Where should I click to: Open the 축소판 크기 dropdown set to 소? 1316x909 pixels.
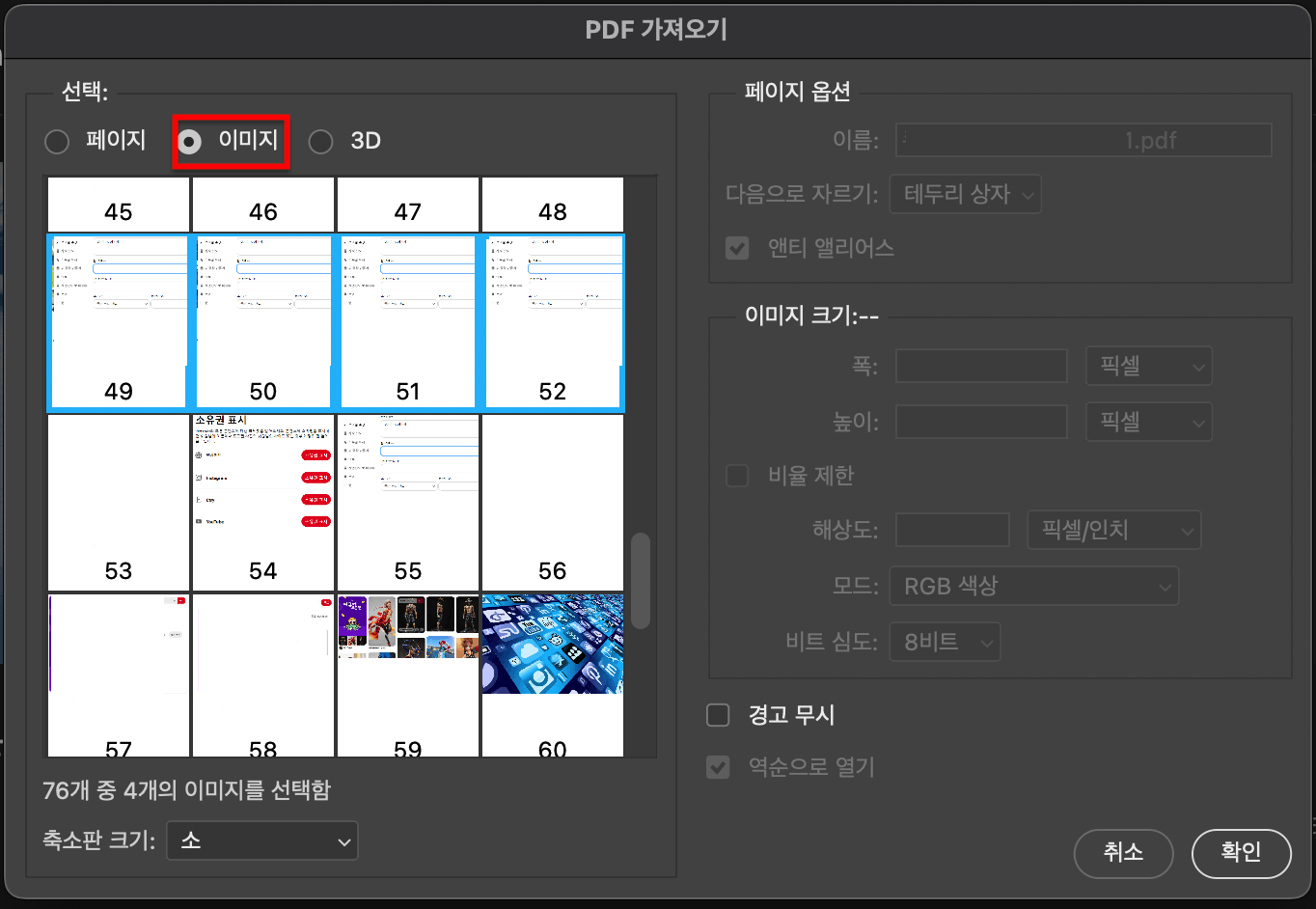click(x=261, y=840)
